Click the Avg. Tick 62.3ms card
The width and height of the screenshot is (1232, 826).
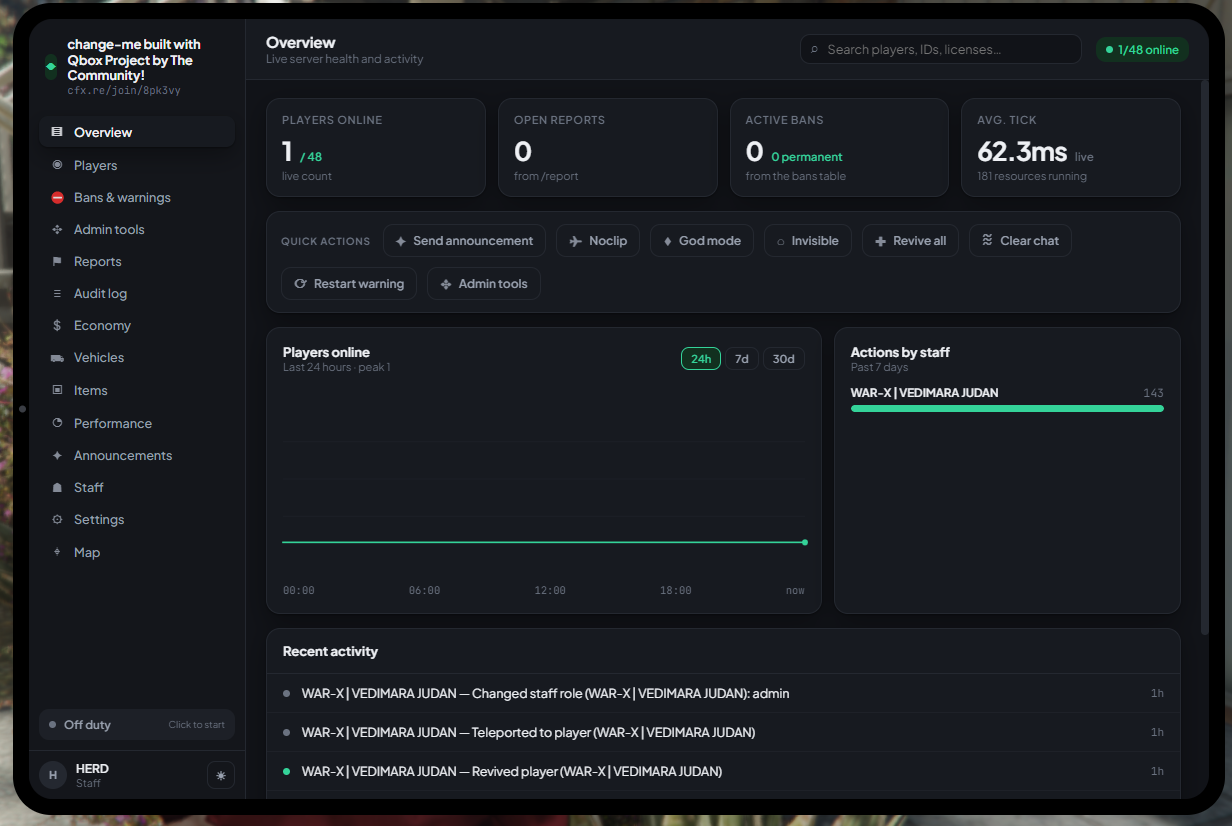pos(1071,147)
